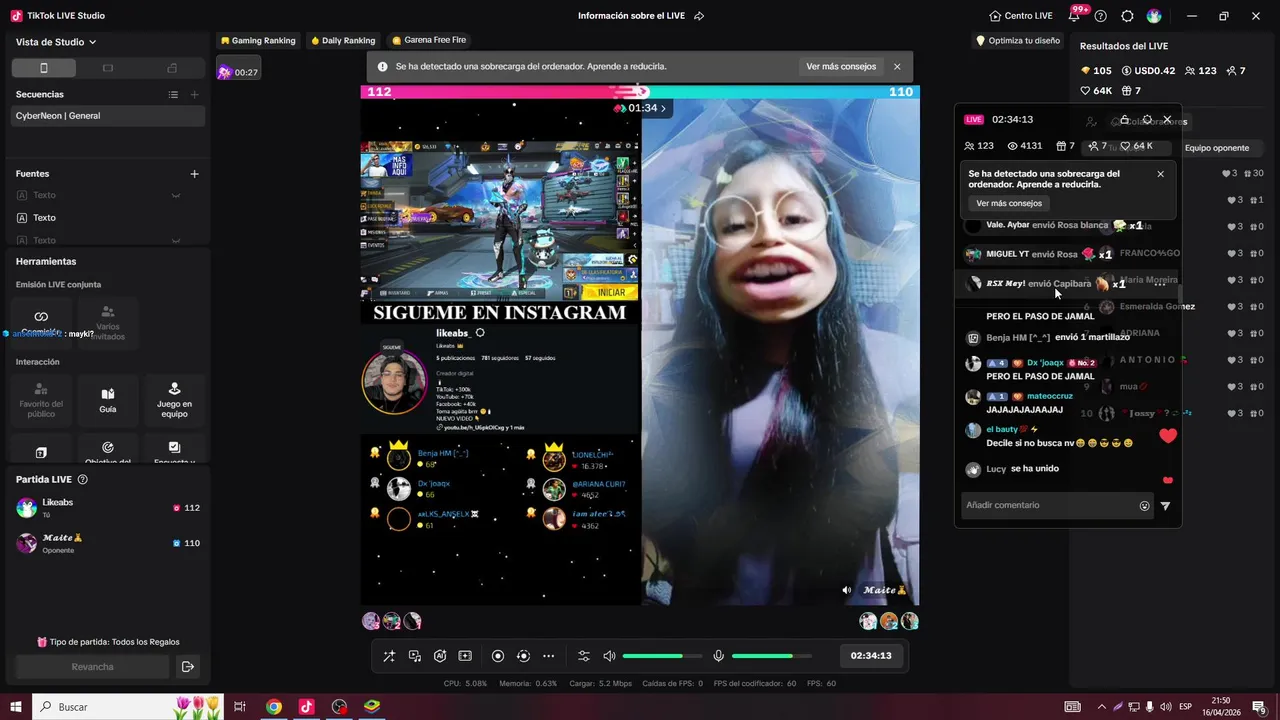
Task: Switch to Equipo oponente tab
Action: [1216, 148]
